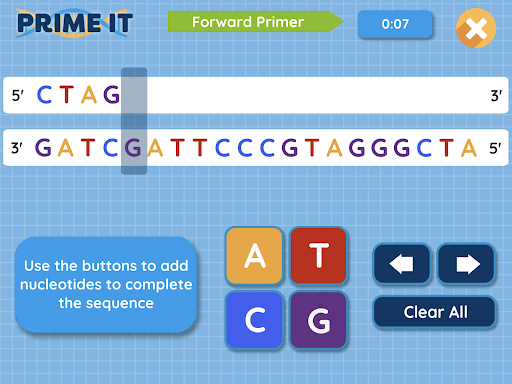
Task: Click the last A on the template strand
Action: pyautogui.click(x=469, y=147)
